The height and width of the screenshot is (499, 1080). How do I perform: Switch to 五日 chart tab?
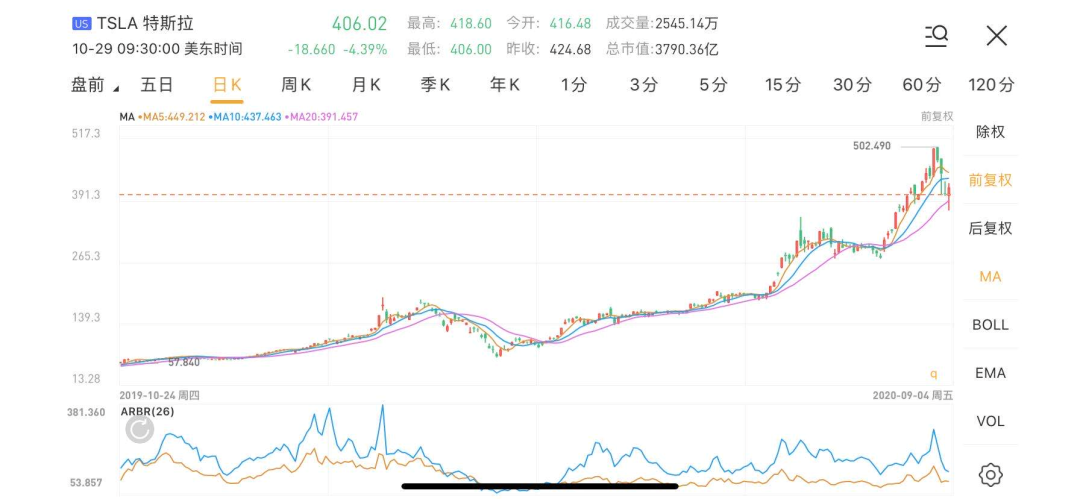pos(157,85)
